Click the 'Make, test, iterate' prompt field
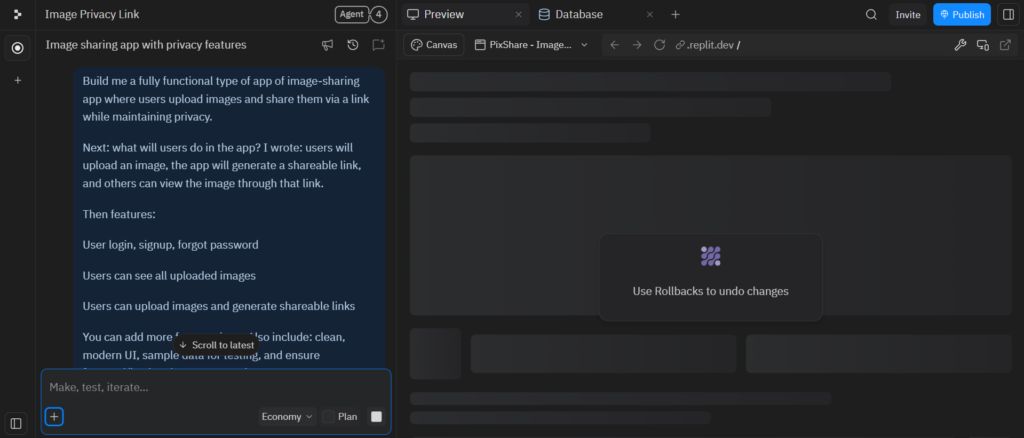Screen dimensions: 1024x438 tap(215, 387)
